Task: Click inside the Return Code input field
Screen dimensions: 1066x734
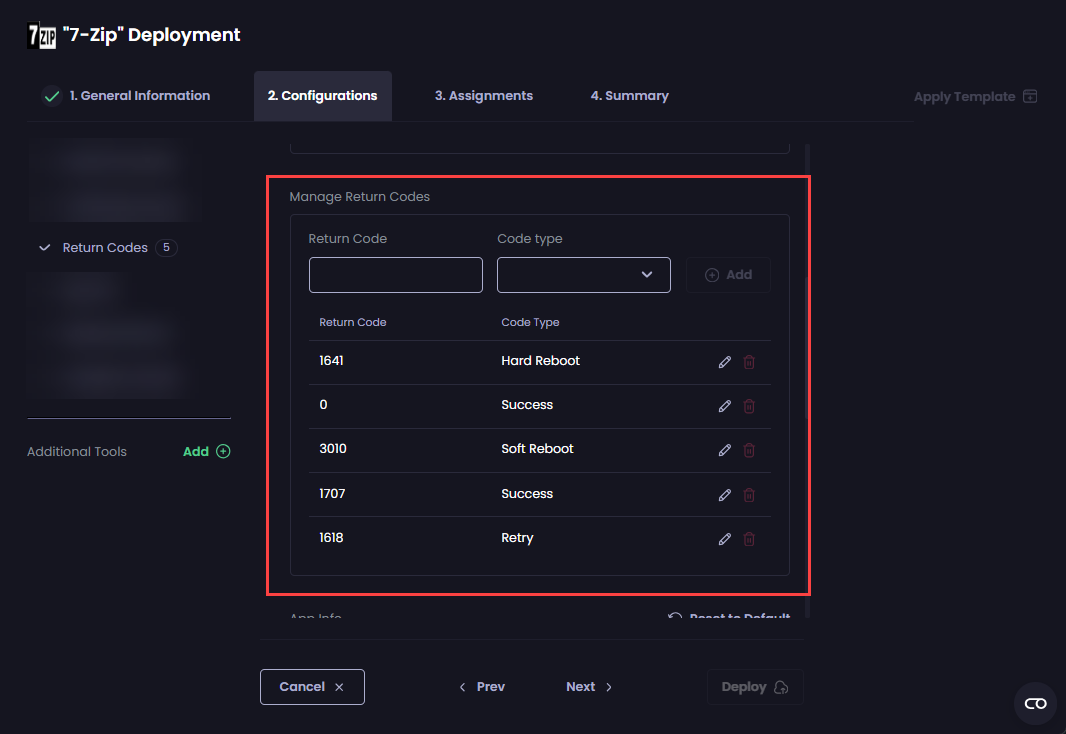Action: pos(395,274)
